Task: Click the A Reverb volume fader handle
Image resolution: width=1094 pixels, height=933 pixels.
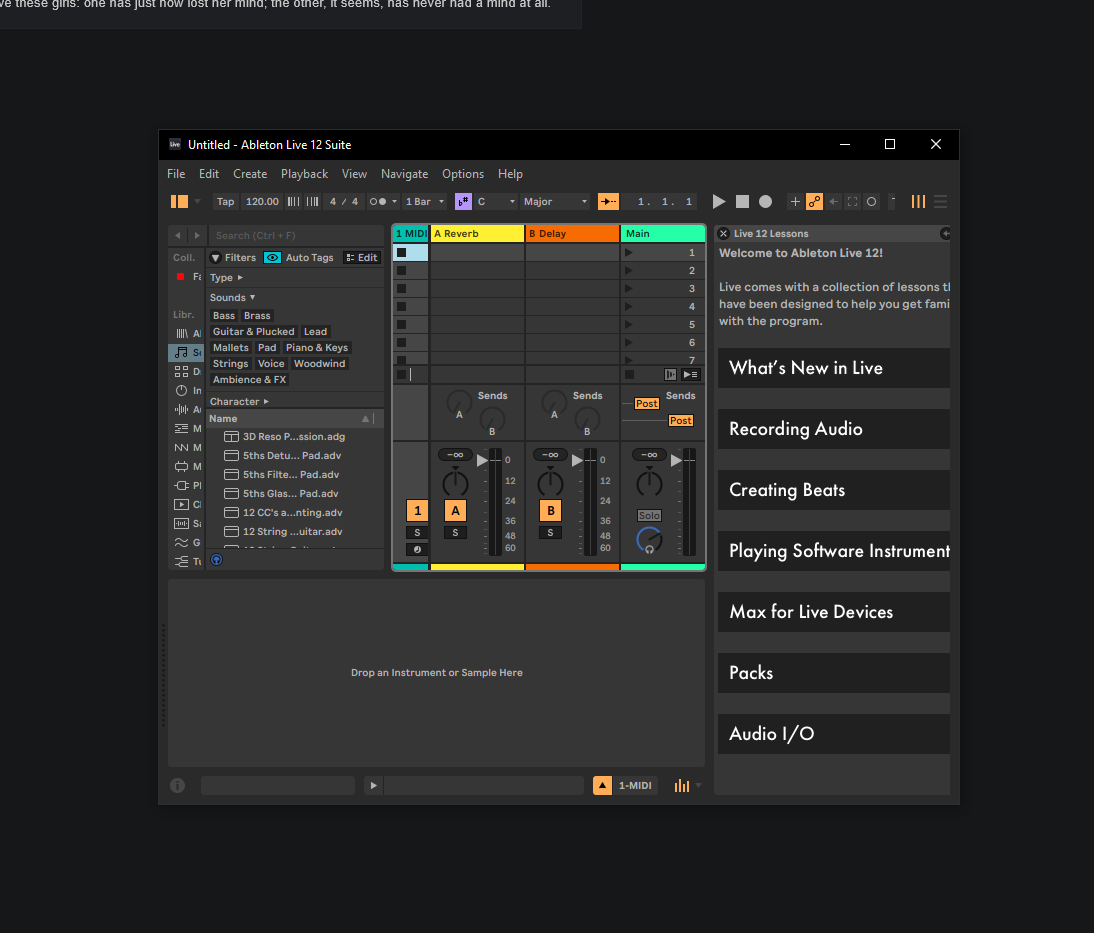Action: (x=482, y=461)
